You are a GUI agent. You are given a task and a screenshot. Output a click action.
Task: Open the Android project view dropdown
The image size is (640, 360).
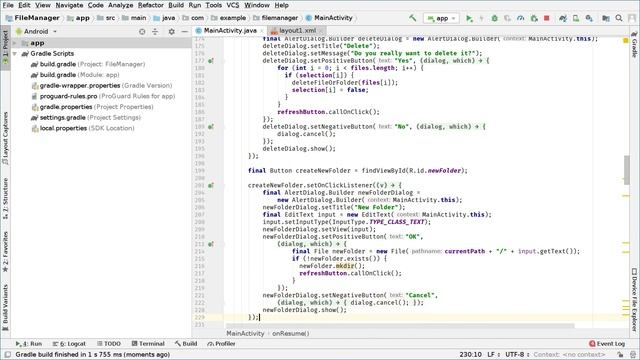36,31
